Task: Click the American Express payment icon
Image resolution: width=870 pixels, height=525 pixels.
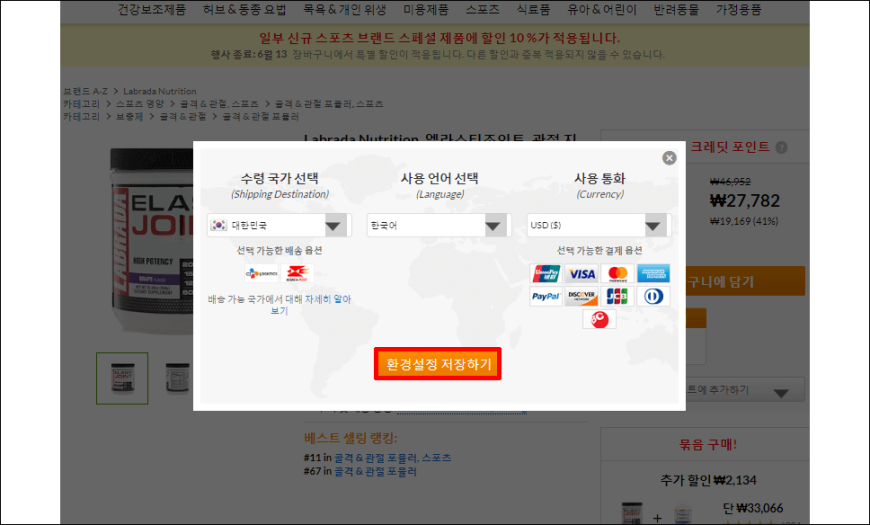Action: (x=653, y=274)
